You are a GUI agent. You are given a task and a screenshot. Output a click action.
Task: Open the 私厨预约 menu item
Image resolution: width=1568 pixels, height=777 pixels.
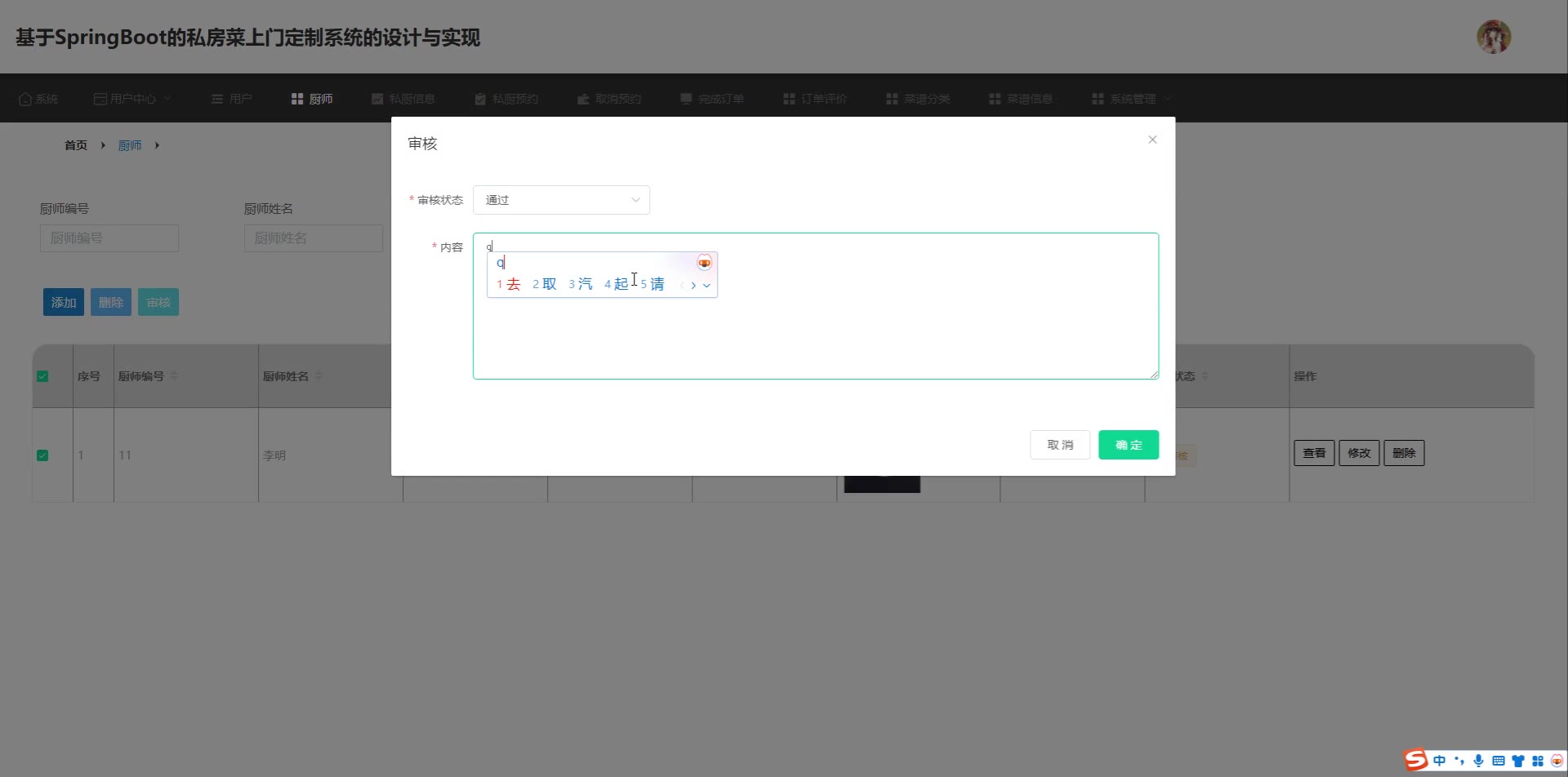(506, 99)
